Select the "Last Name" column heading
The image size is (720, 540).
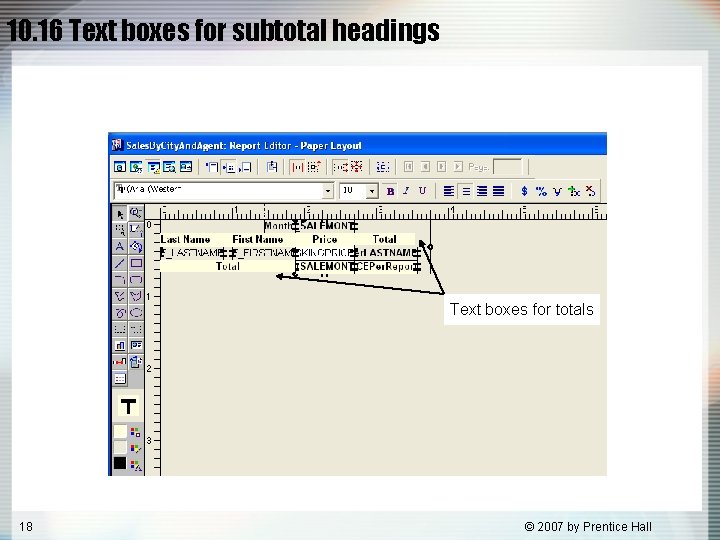pos(186,239)
